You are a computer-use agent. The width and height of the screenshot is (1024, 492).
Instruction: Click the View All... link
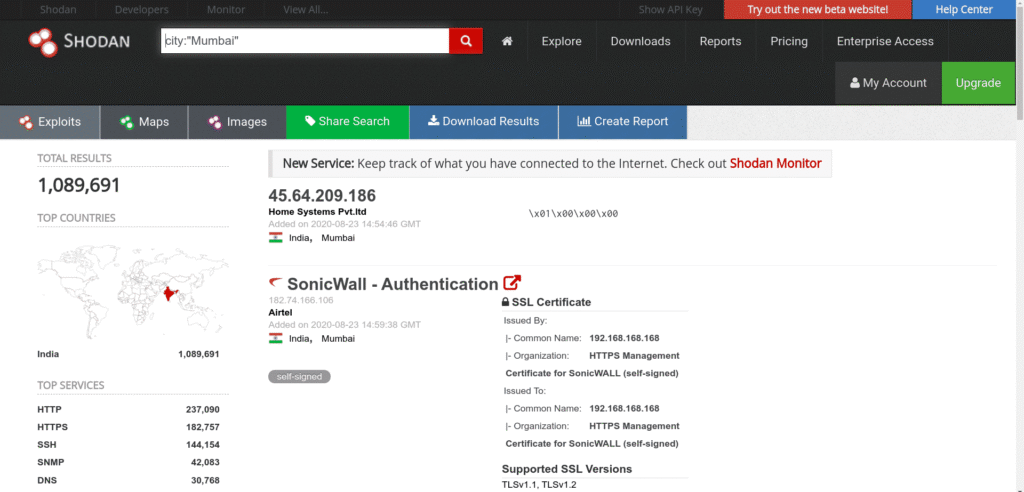[x=306, y=10]
